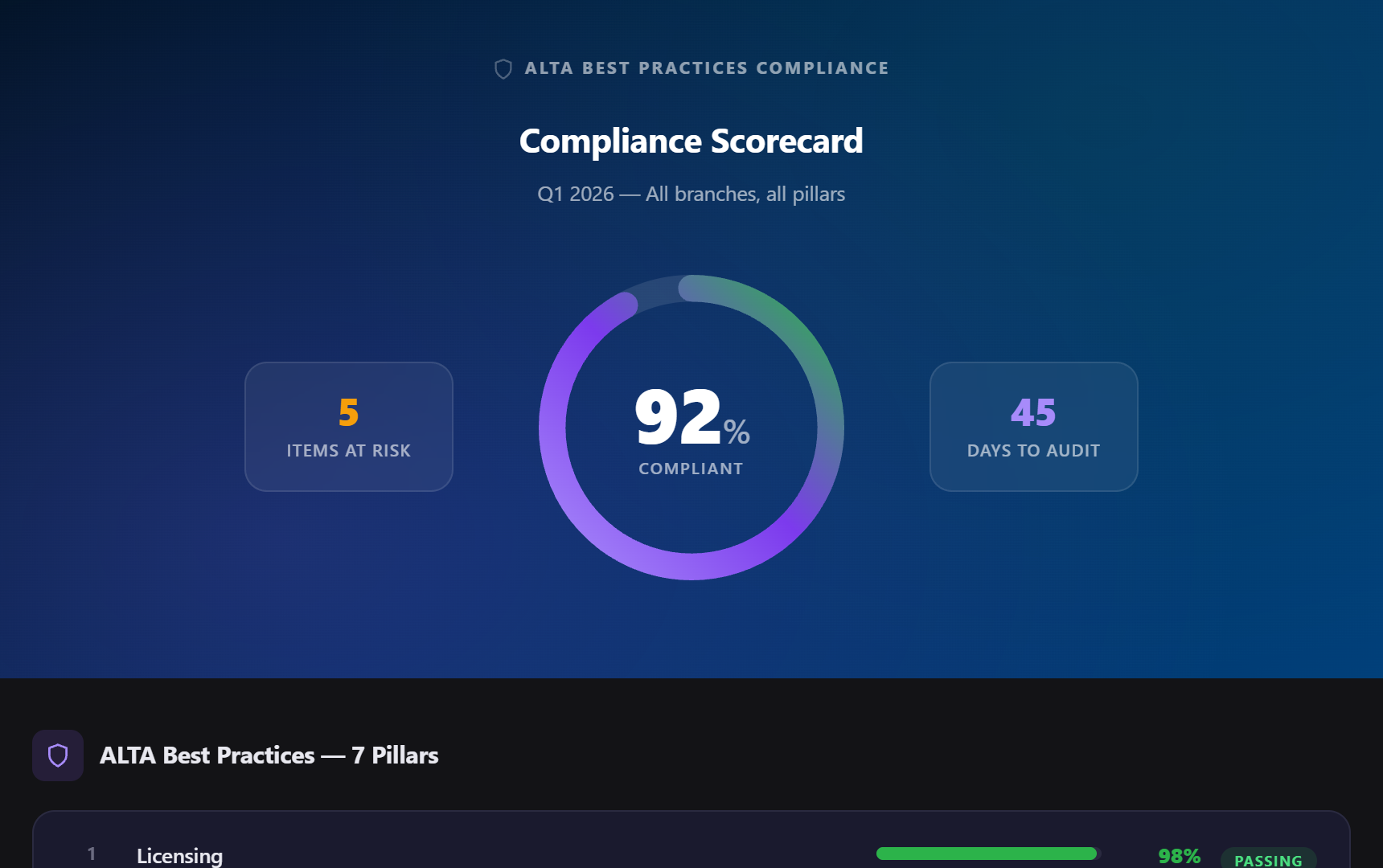Open the Q1 2026 period selector
Image resolution: width=1383 pixels, height=868 pixels.
574,194
